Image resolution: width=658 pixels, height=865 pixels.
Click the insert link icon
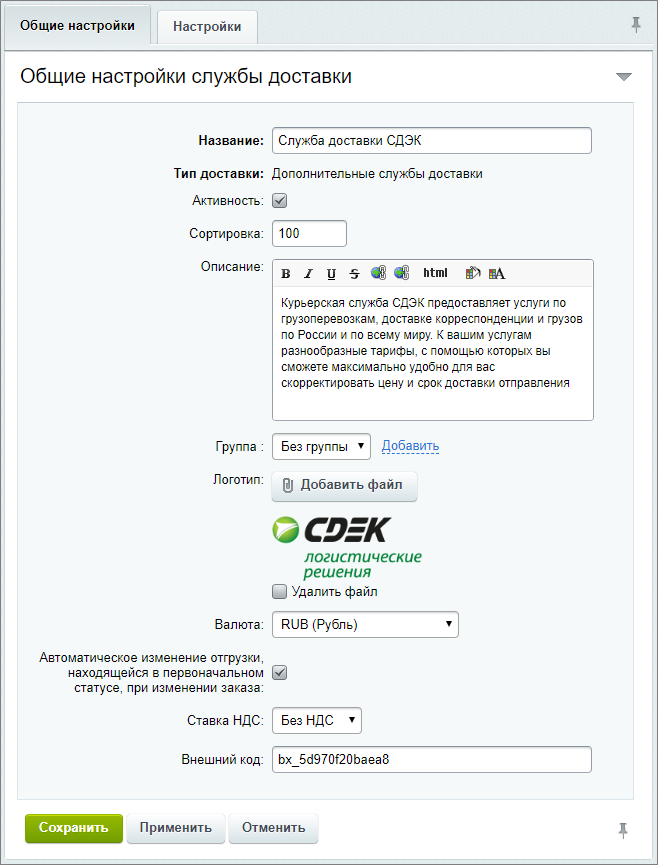point(378,273)
